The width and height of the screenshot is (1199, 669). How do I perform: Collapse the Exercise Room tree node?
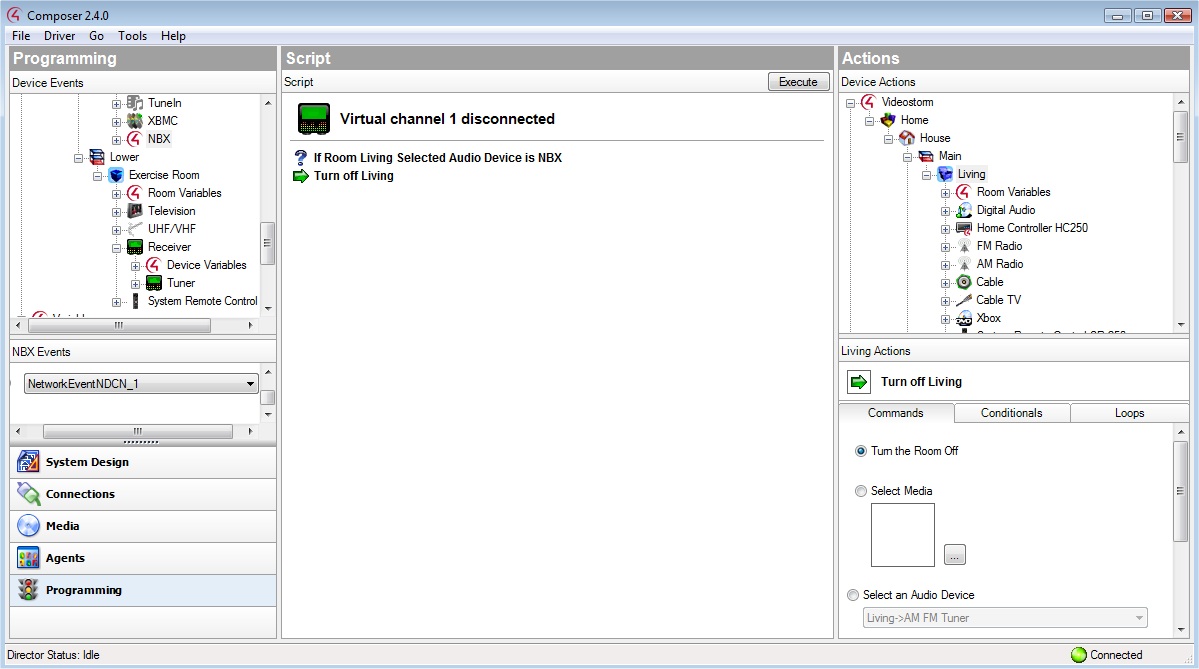click(98, 175)
